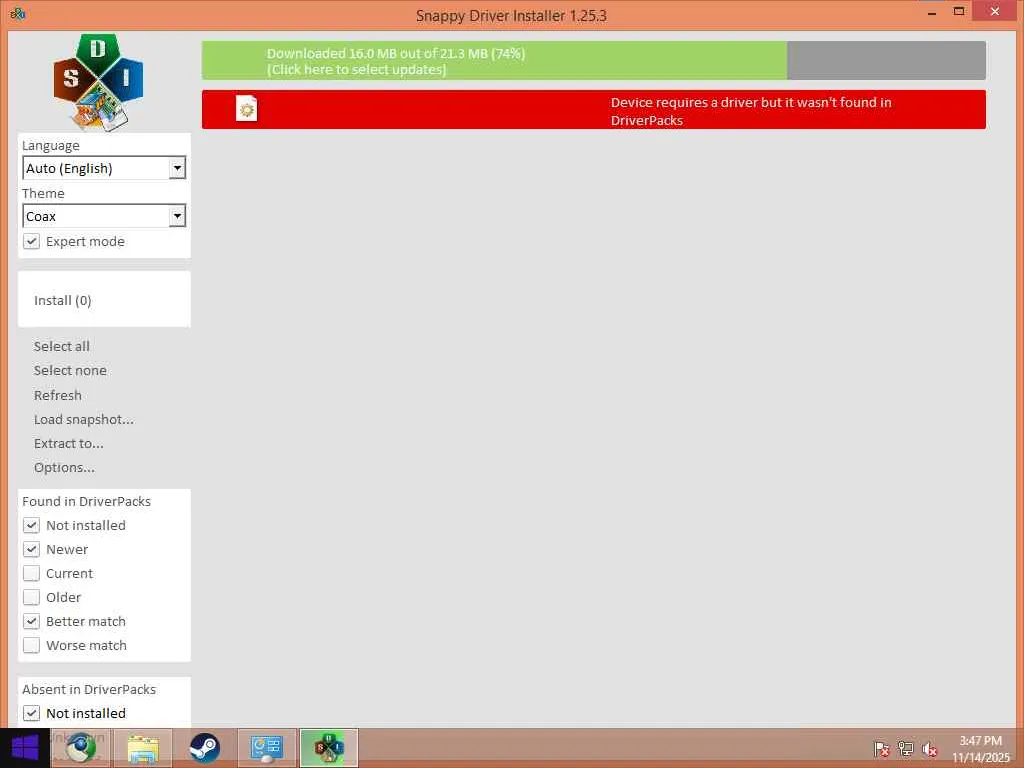Open the Language dropdown arrow
The width and height of the screenshot is (1024, 768).
(x=177, y=168)
